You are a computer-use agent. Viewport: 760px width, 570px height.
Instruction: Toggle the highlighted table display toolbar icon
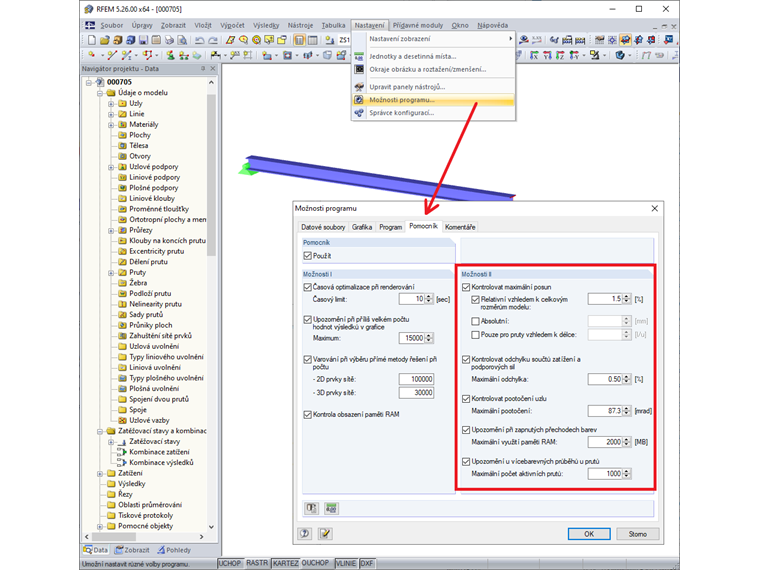300,40
